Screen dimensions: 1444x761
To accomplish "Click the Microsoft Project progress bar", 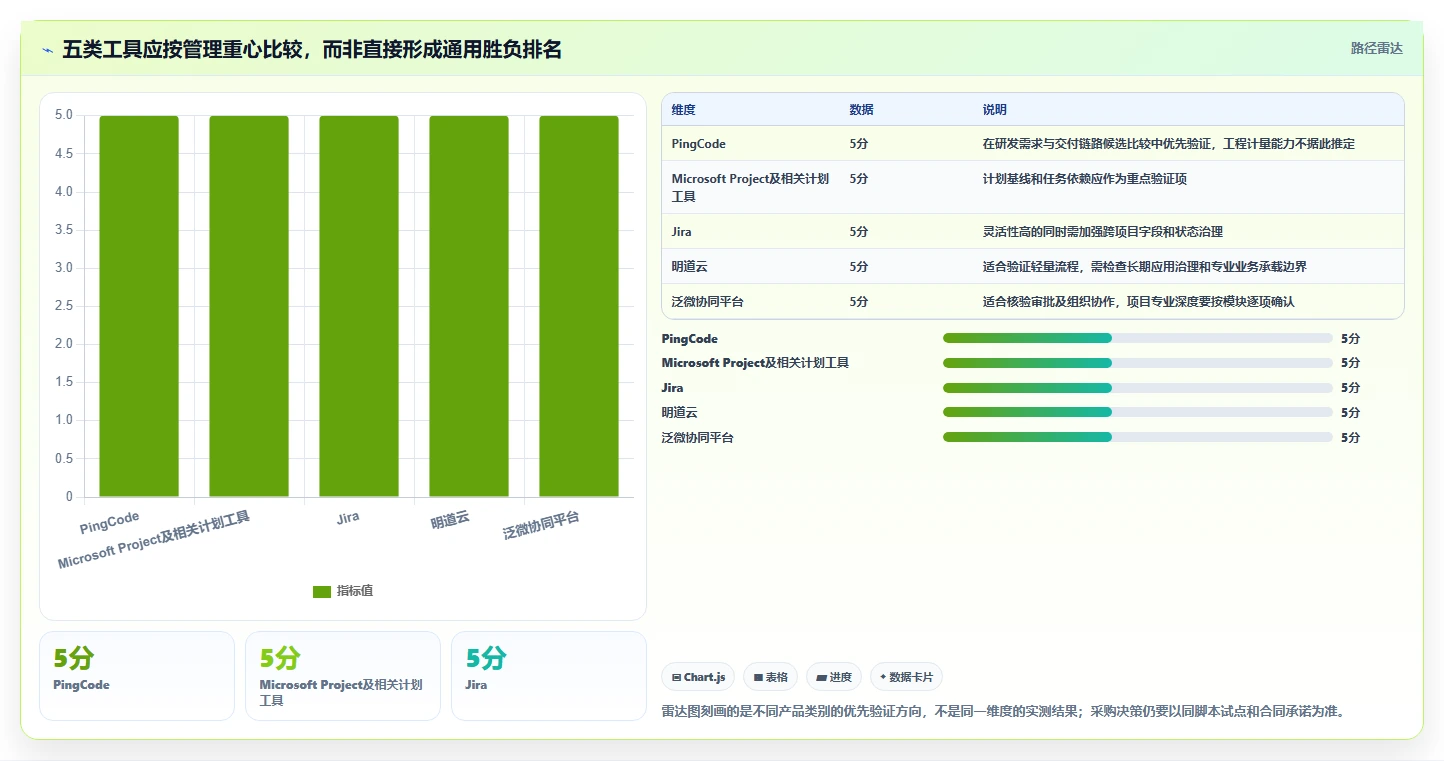I will 1138,363.
